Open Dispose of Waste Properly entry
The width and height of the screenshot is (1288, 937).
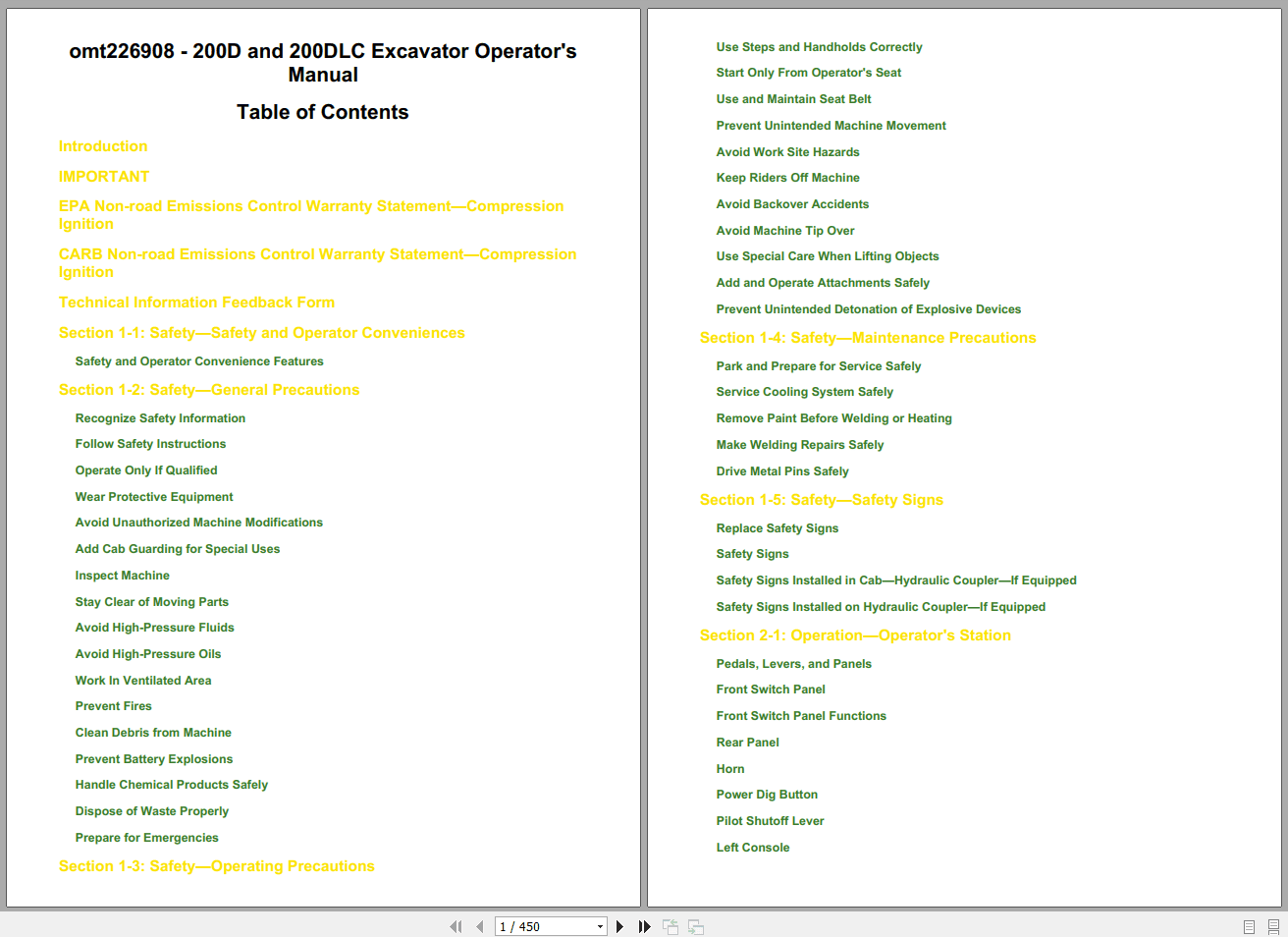[x=152, y=811]
